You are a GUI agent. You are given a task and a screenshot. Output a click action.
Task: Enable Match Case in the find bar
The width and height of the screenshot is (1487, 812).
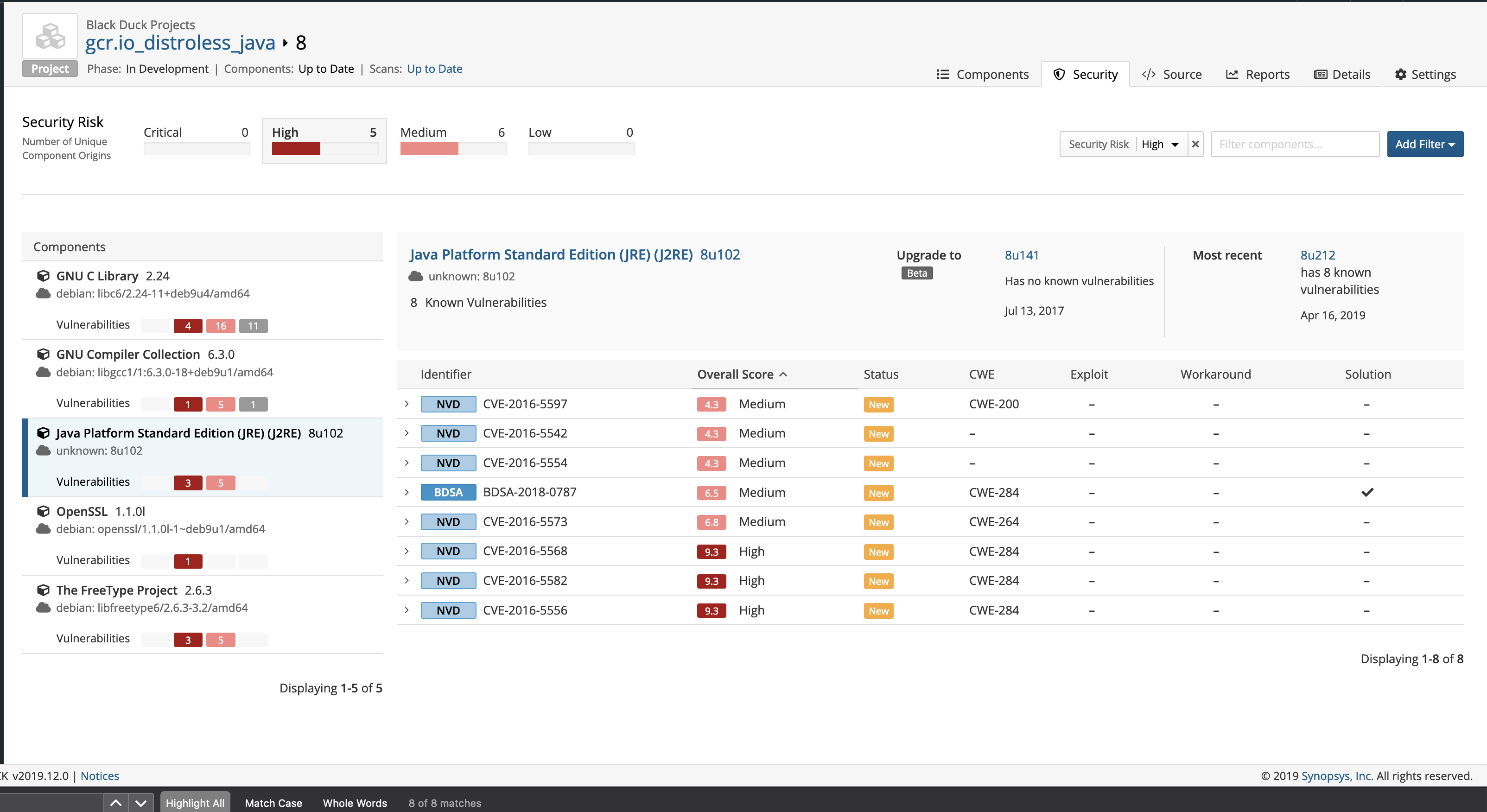click(273, 803)
